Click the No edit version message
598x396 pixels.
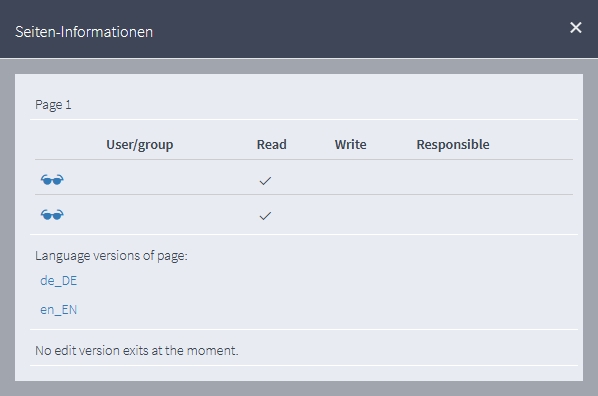point(137,350)
